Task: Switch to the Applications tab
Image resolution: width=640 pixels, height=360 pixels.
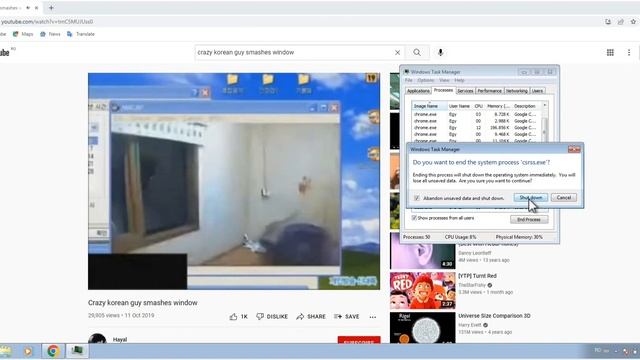Action: coord(418,91)
